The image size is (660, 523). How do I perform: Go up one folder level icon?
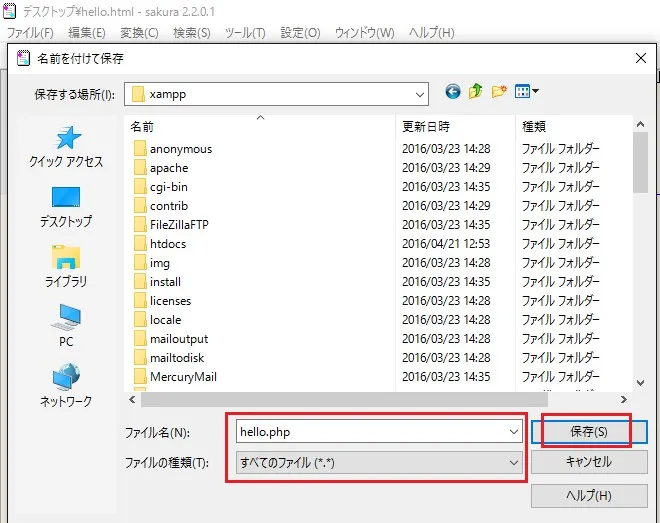click(x=476, y=92)
